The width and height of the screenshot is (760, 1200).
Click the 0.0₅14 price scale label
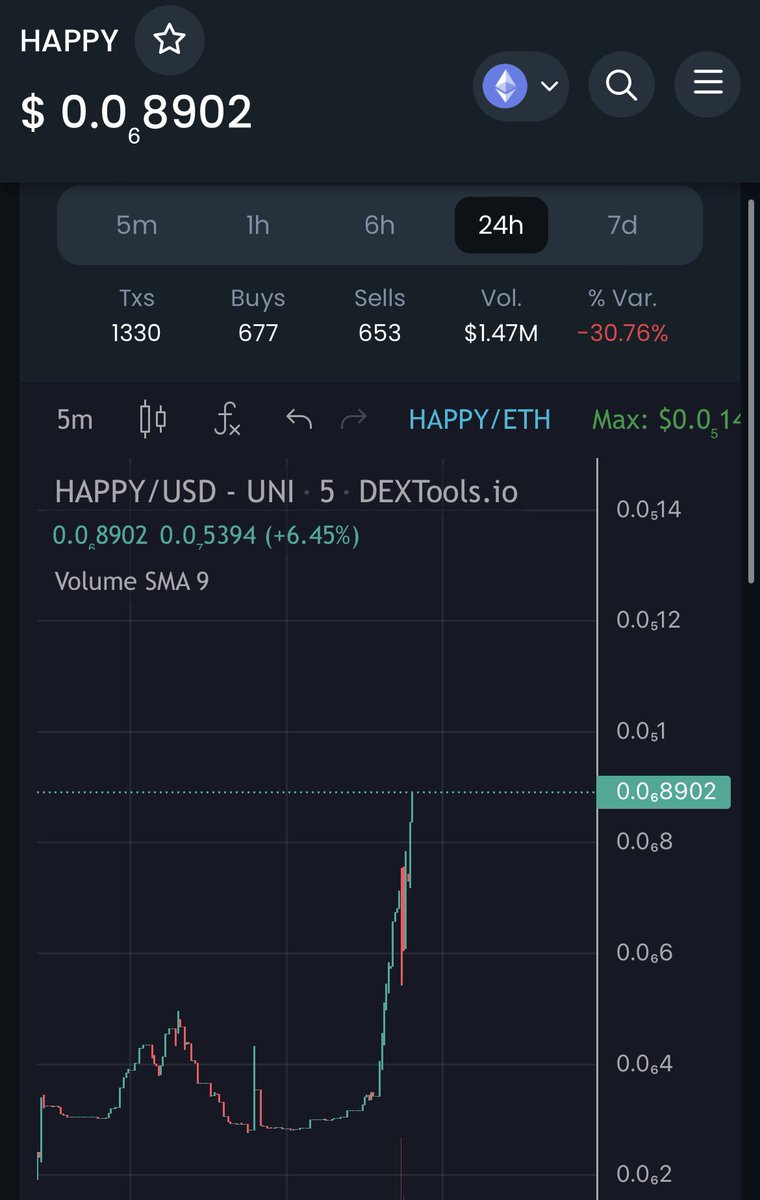[x=649, y=510]
